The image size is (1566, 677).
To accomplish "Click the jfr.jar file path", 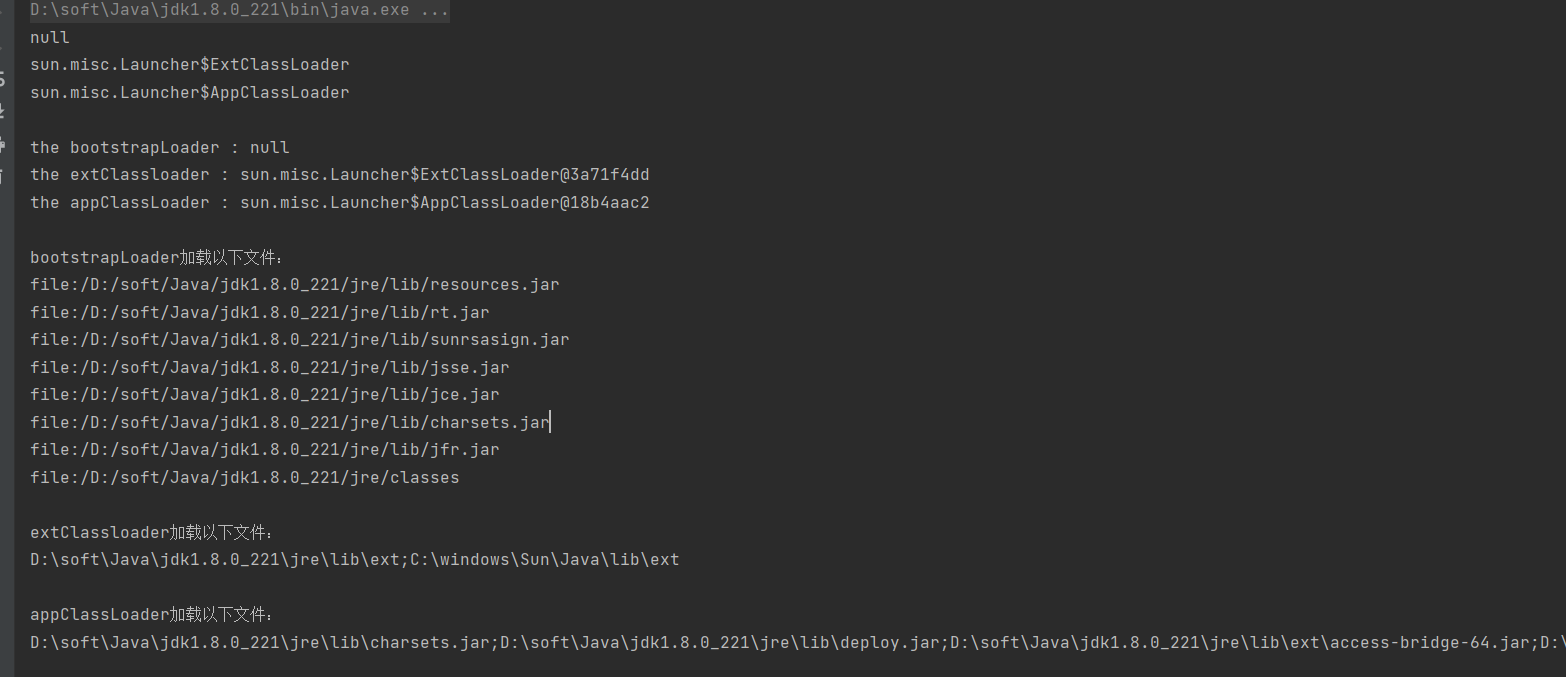I will click(265, 450).
